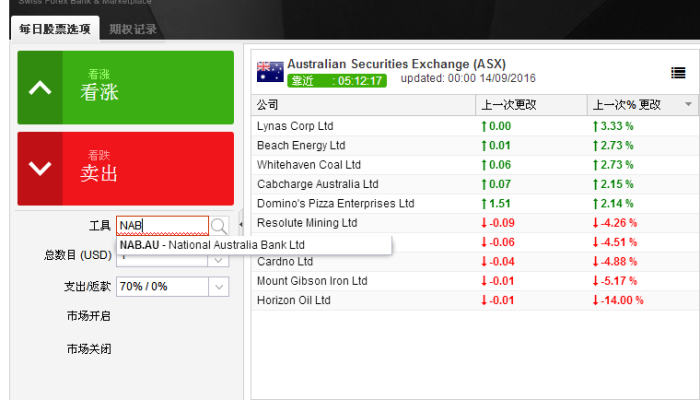Expand the 支出/返款 70% / 0% dropdown
The image size is (700, 400).
tap(218, 287)
